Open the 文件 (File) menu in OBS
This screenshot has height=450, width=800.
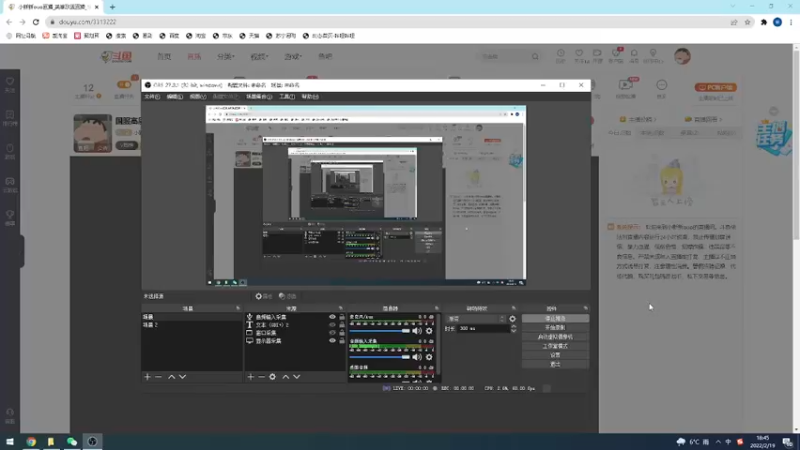(152, 96)
